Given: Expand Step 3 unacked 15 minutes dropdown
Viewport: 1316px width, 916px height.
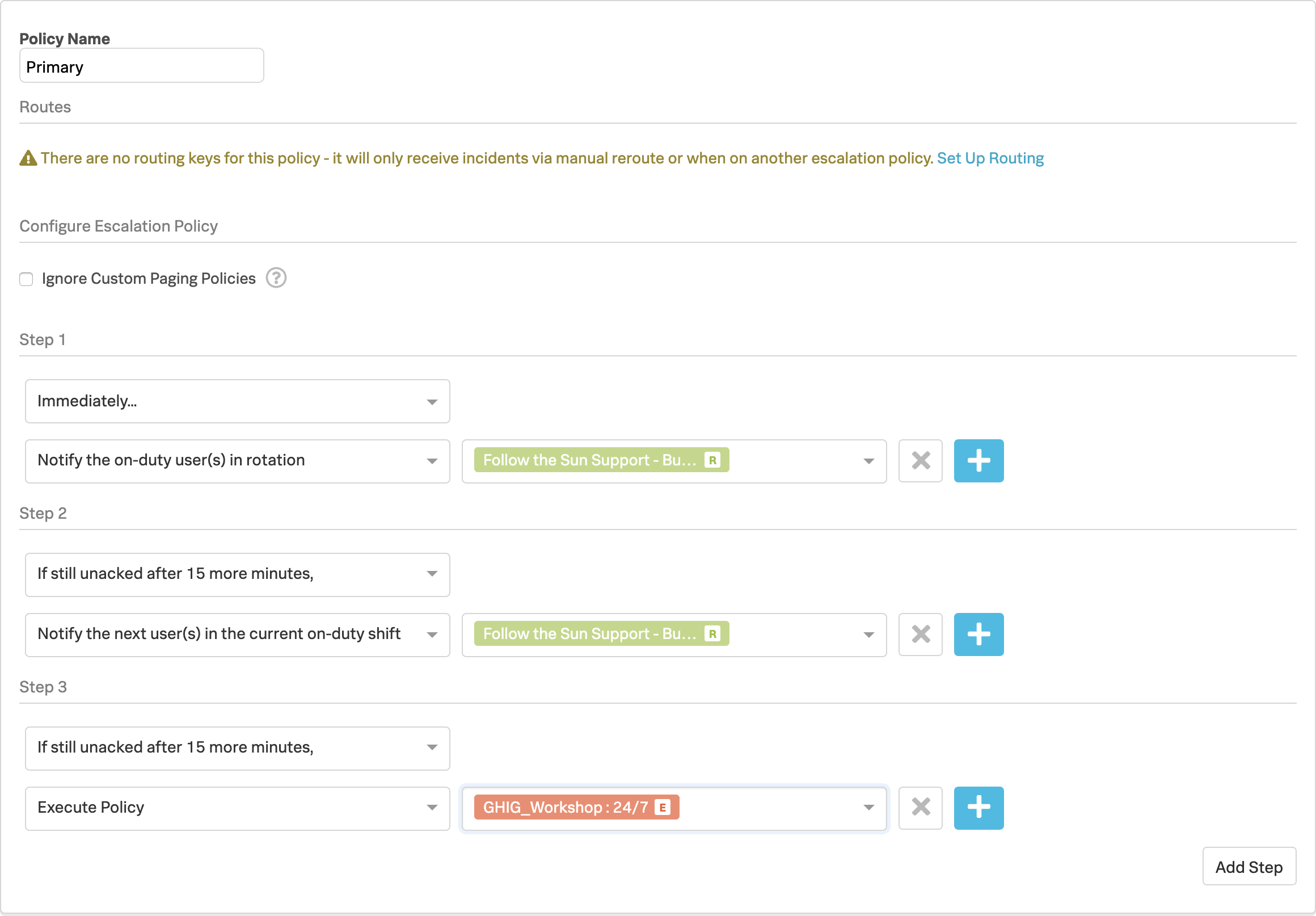Looking at the screenshot, I should pos(237,748).
